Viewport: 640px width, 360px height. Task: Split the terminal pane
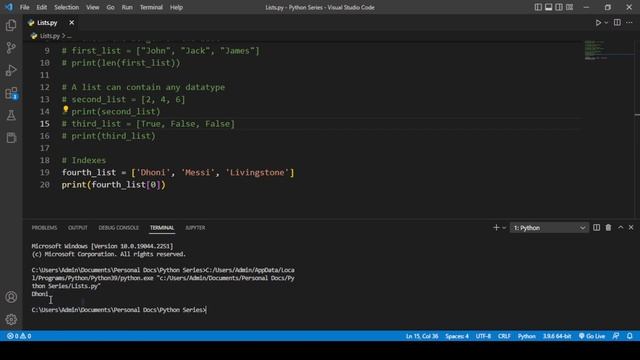click(x=596, y=228)
